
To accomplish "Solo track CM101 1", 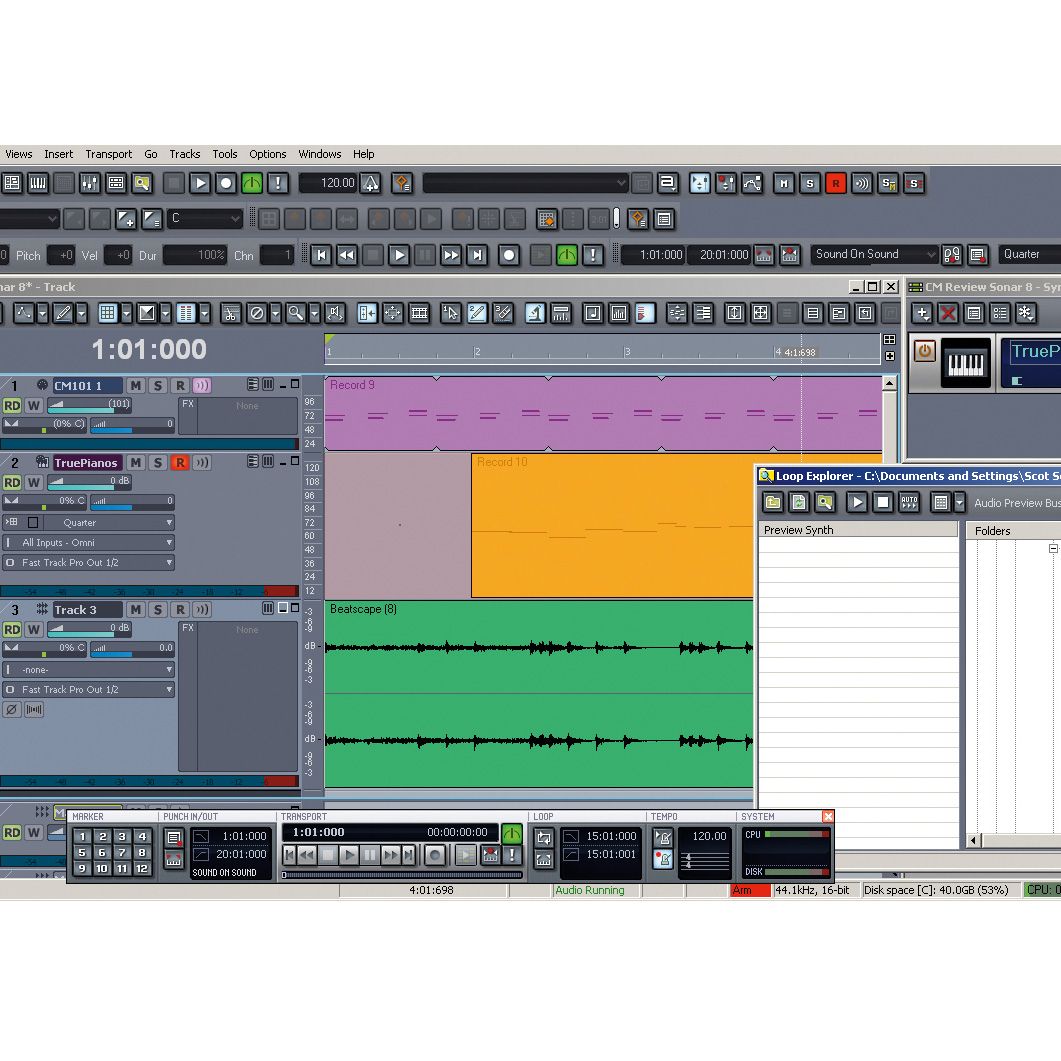I will point(158,386).
